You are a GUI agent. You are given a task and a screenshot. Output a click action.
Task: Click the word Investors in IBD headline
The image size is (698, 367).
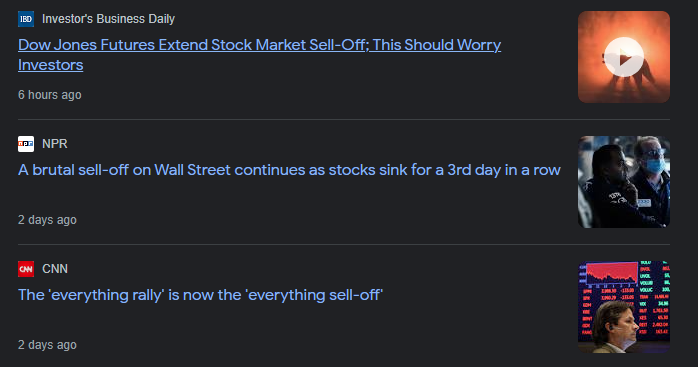click(x=51, y=65)
